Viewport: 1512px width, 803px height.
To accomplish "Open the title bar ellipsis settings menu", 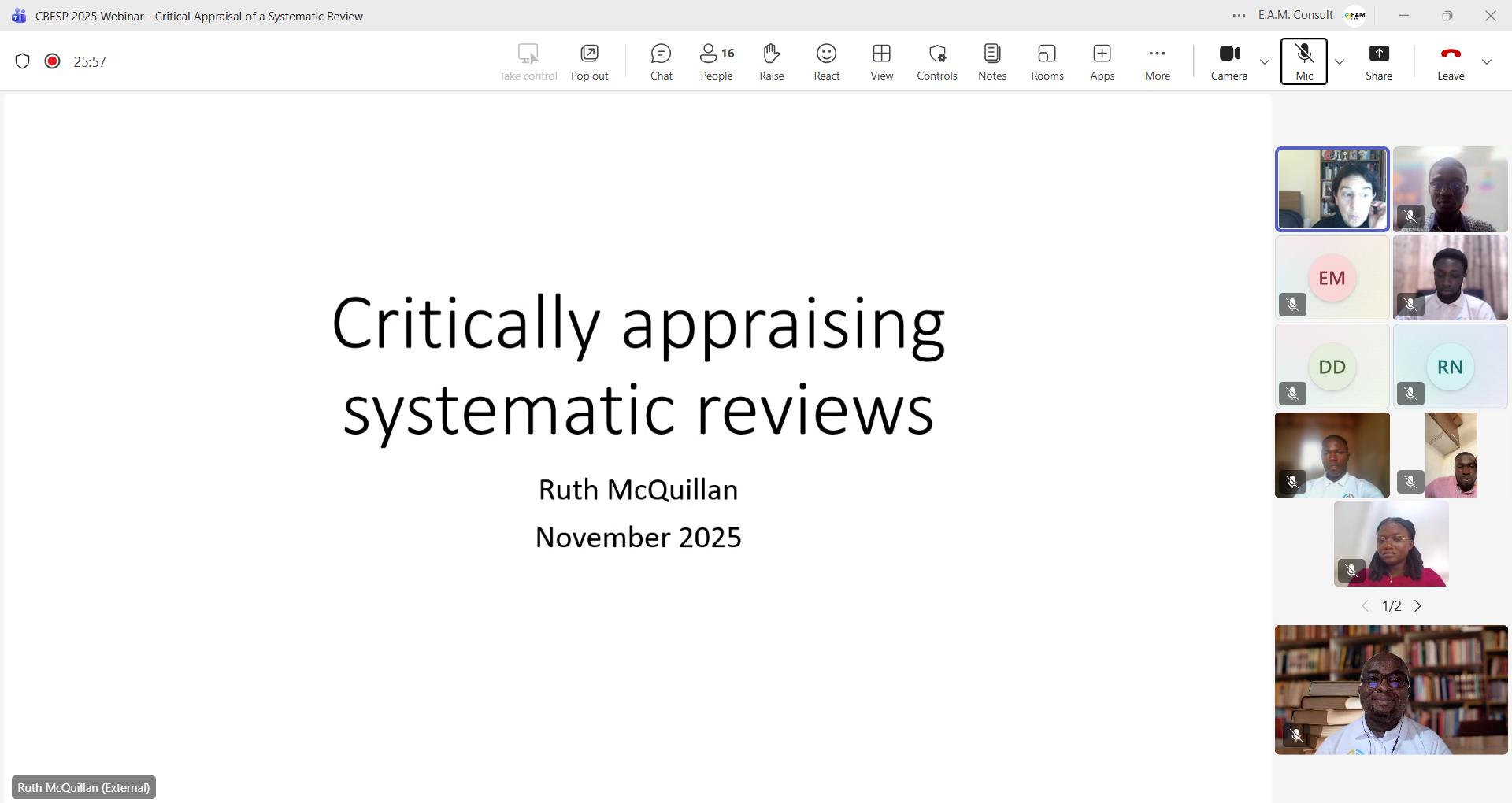I will click(x=1239, y=16).
